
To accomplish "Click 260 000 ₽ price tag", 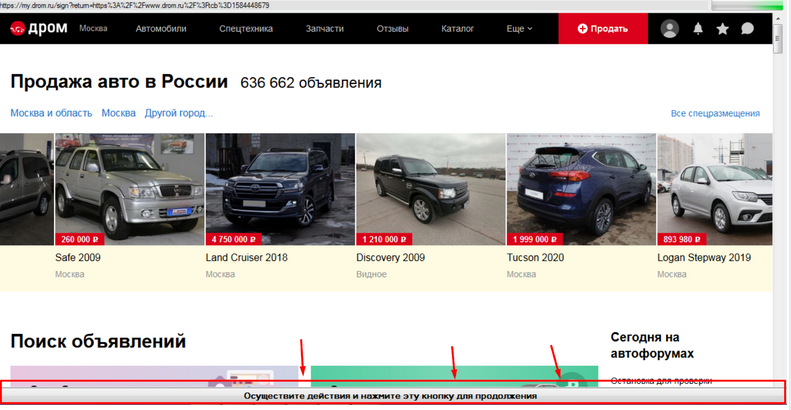I will [x=79, y=239].
